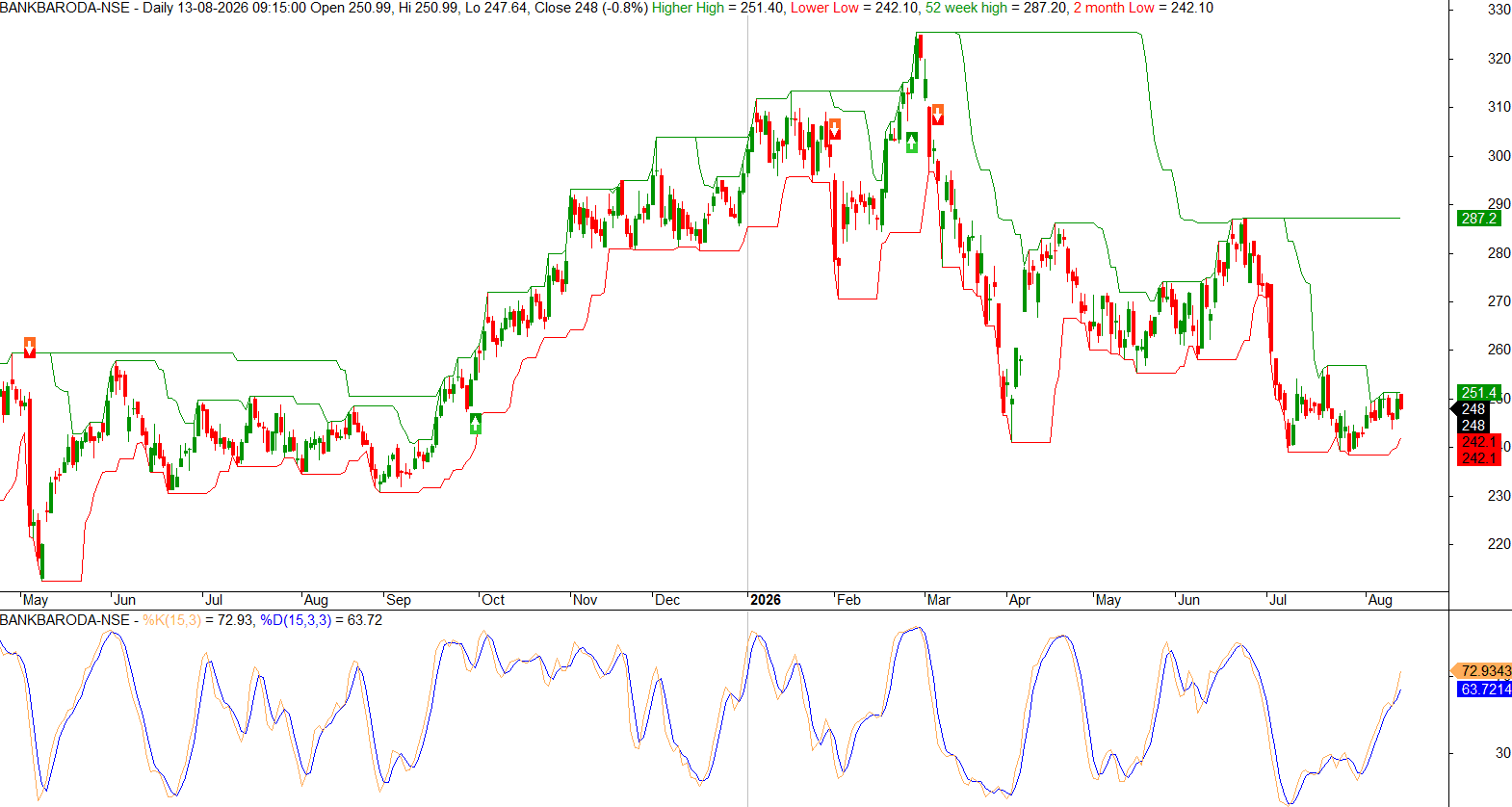Select the "2 month Low = 242.10" text

(x=1143, y=8)
